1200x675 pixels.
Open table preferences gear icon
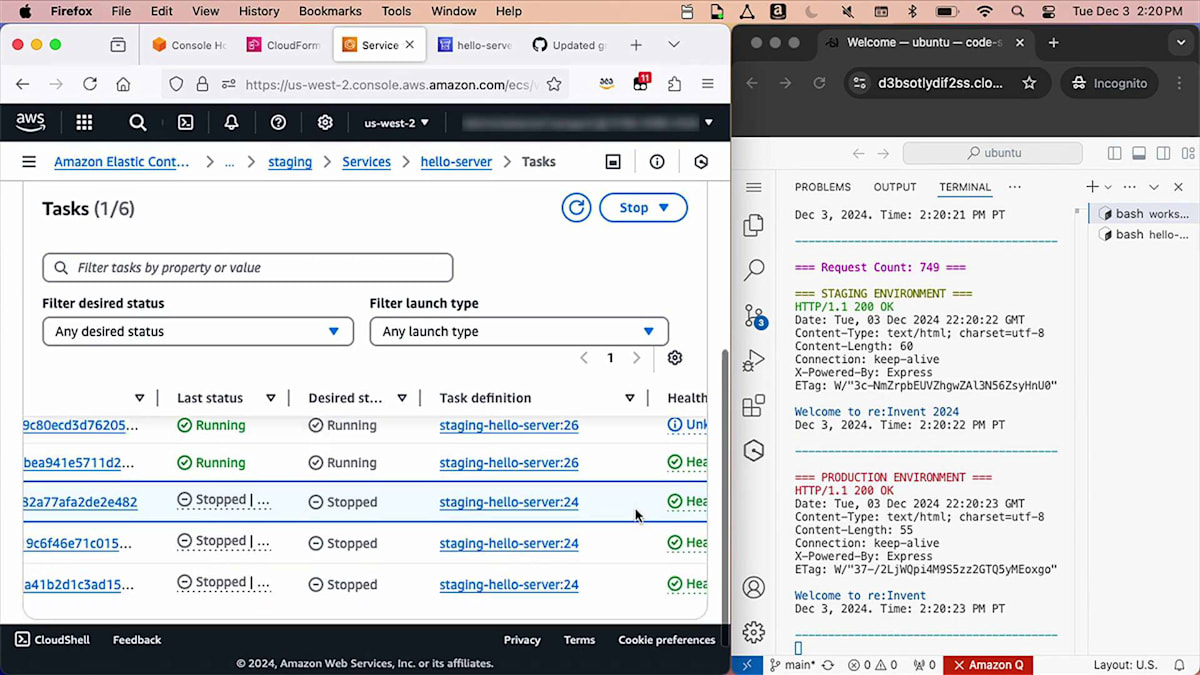[x=675, y=358]
